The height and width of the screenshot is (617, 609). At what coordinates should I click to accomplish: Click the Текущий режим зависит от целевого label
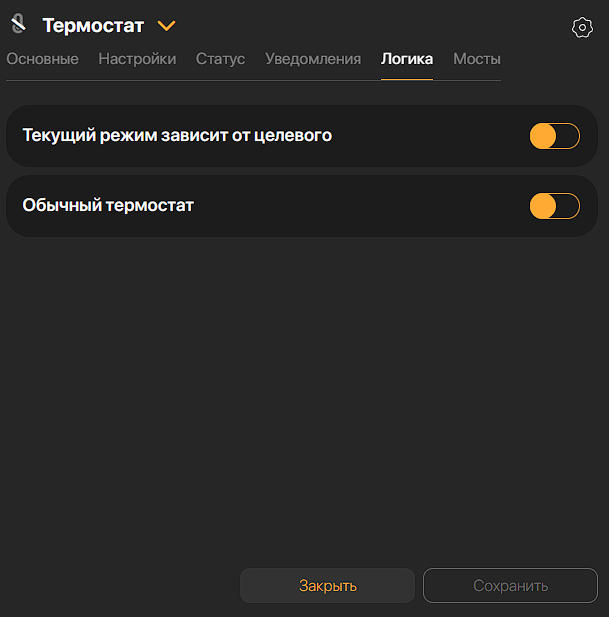[x=177, y=135]
